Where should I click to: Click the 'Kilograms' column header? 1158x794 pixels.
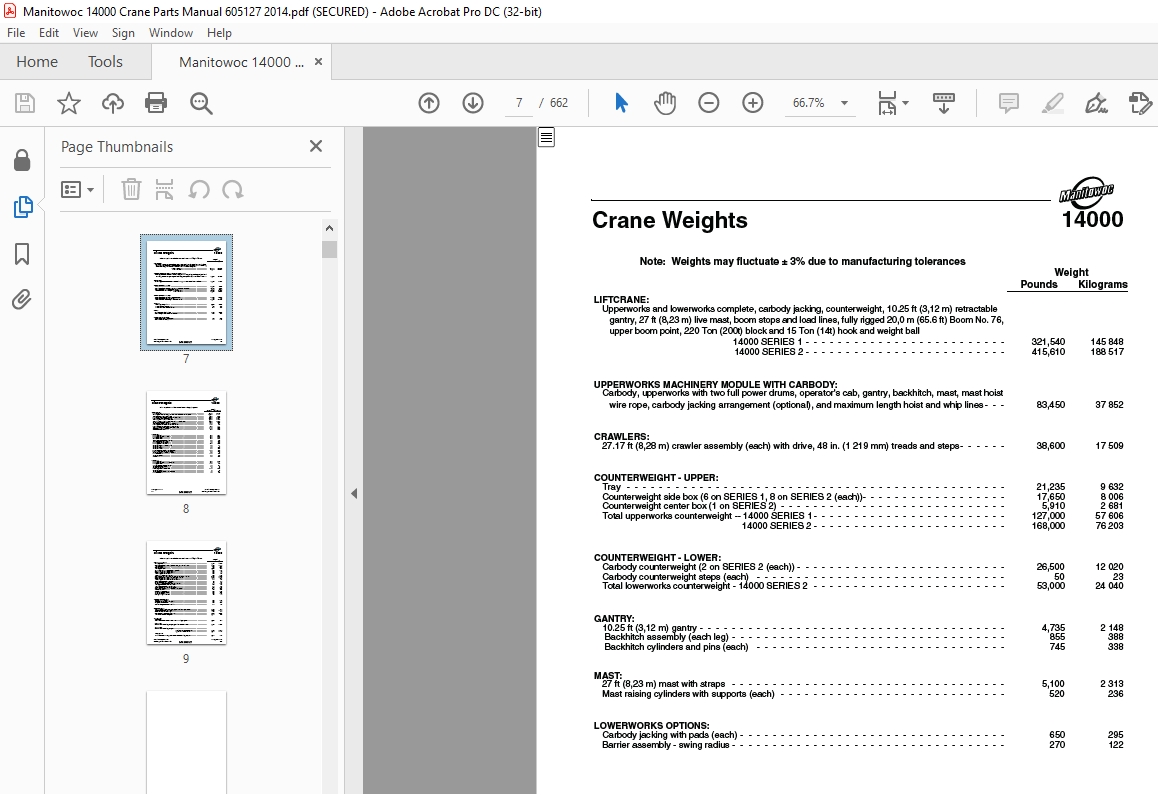[x=1103, y=284]
